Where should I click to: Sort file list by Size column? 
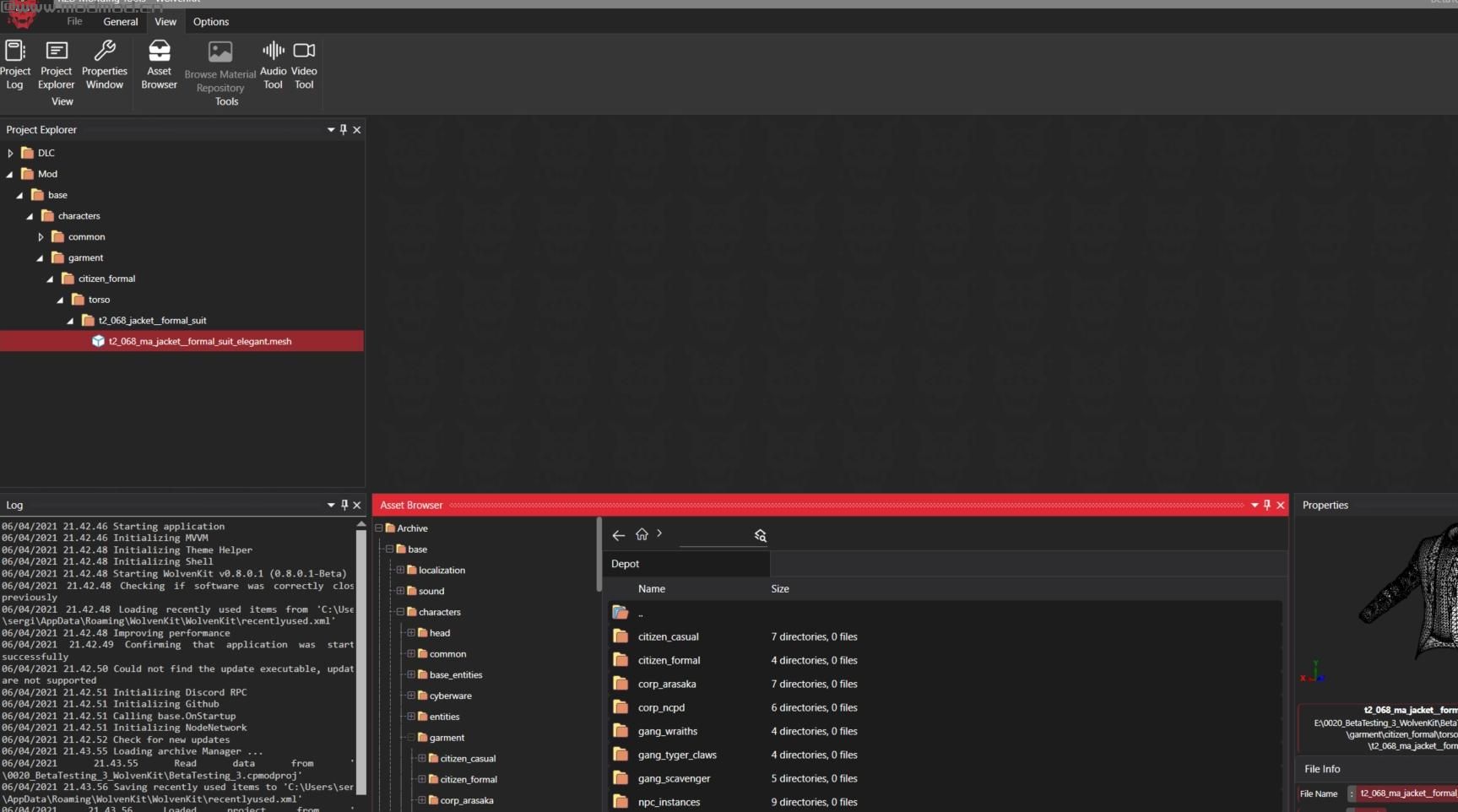[780, 589]
